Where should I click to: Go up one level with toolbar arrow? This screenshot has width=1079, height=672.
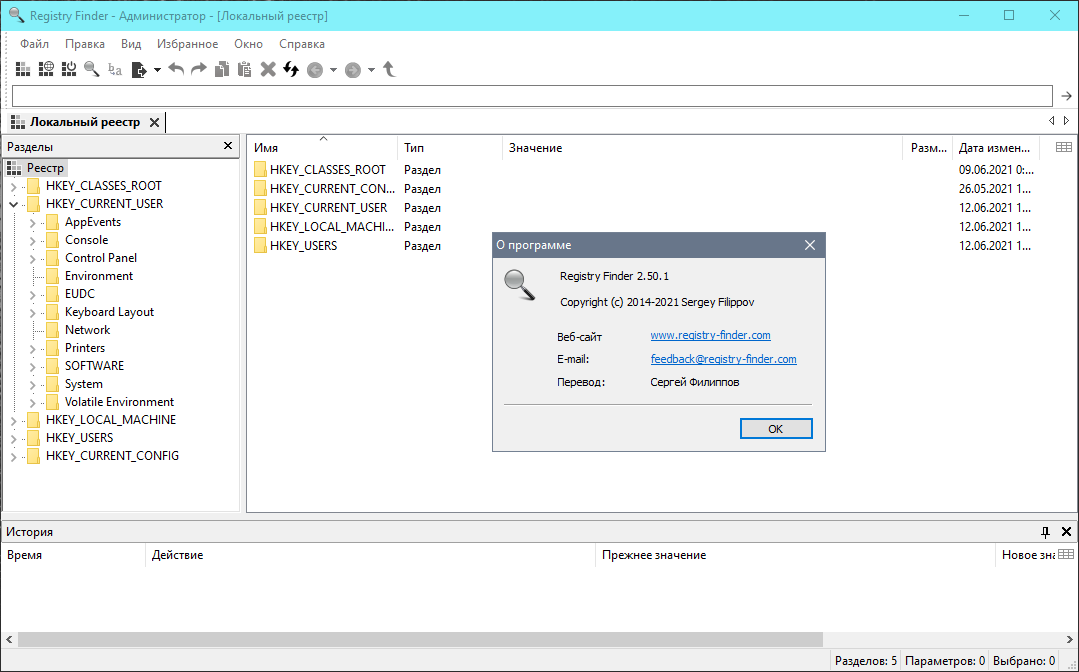[390, 69]
